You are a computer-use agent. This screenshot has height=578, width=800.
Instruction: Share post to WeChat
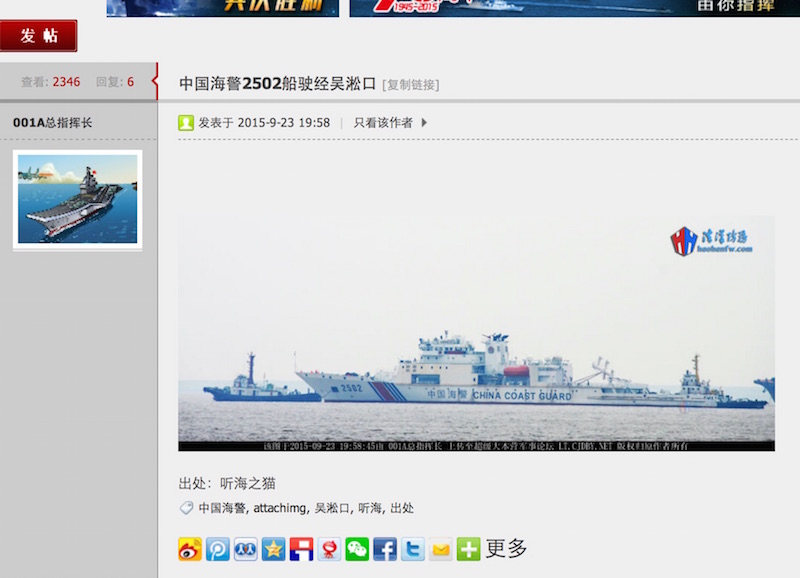[357, 549]
